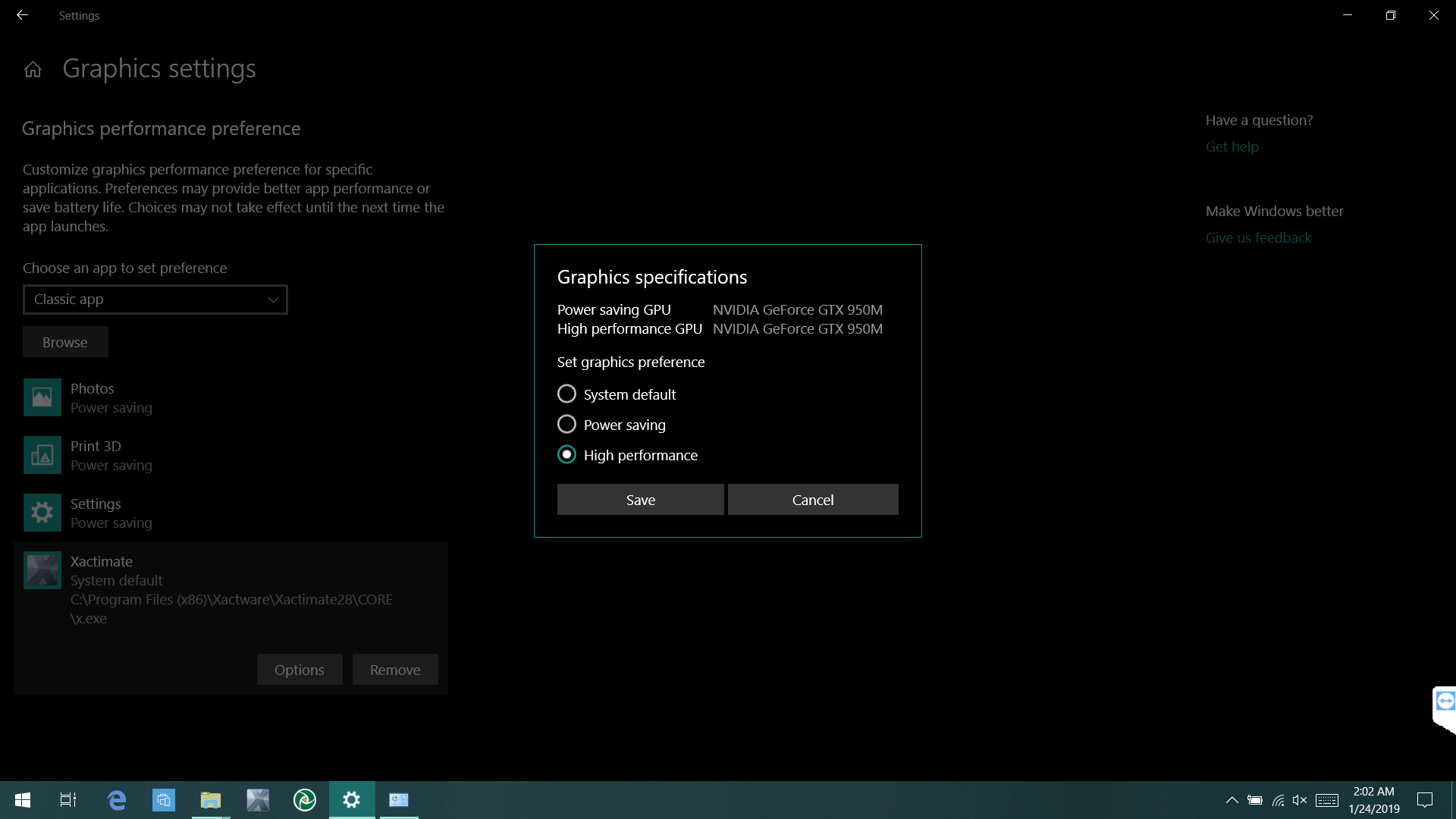Remove Xactimate from the list
The image size is (1456, 819).
click(395, 670)
